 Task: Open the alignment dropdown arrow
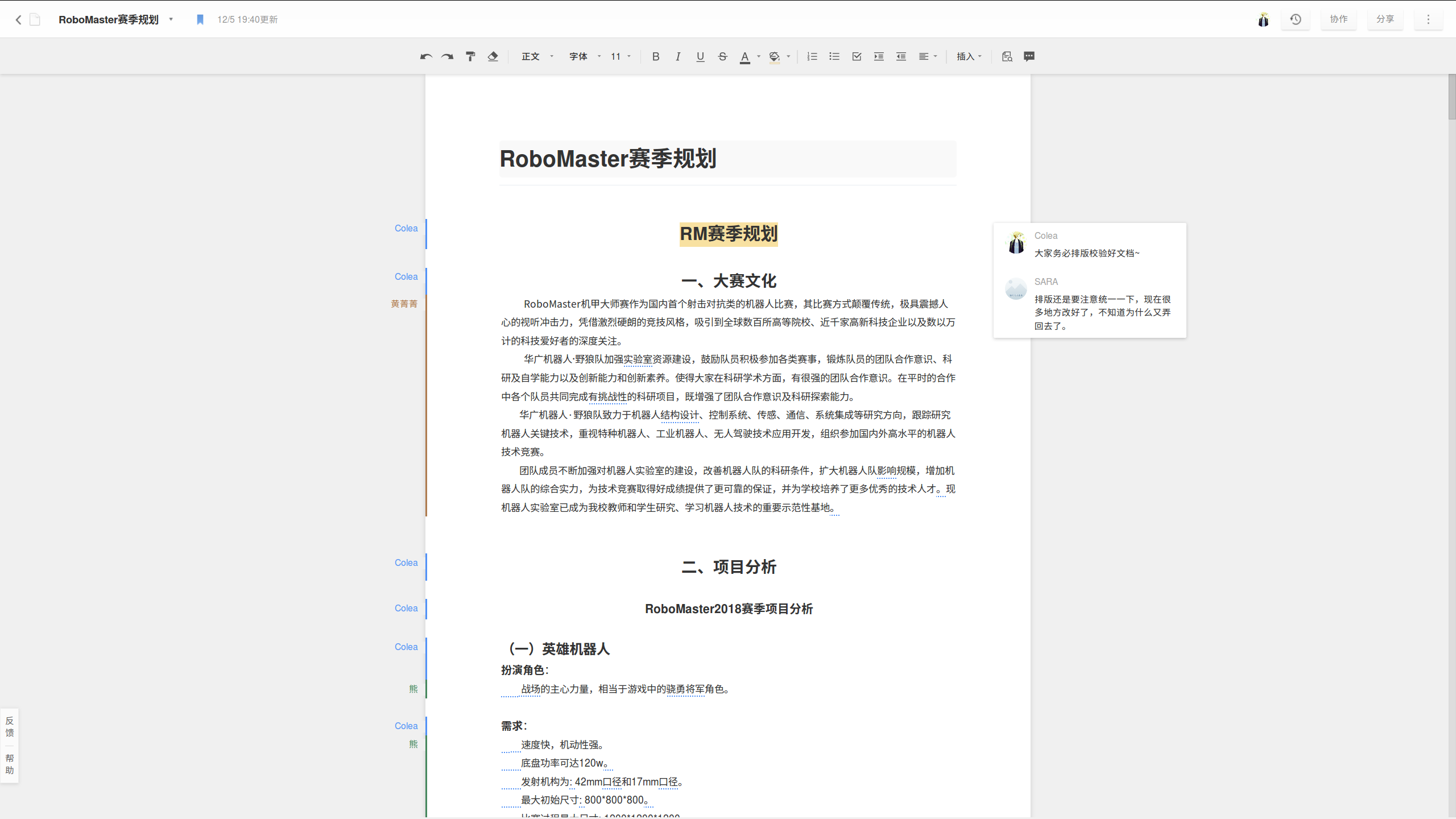point(936,56)
